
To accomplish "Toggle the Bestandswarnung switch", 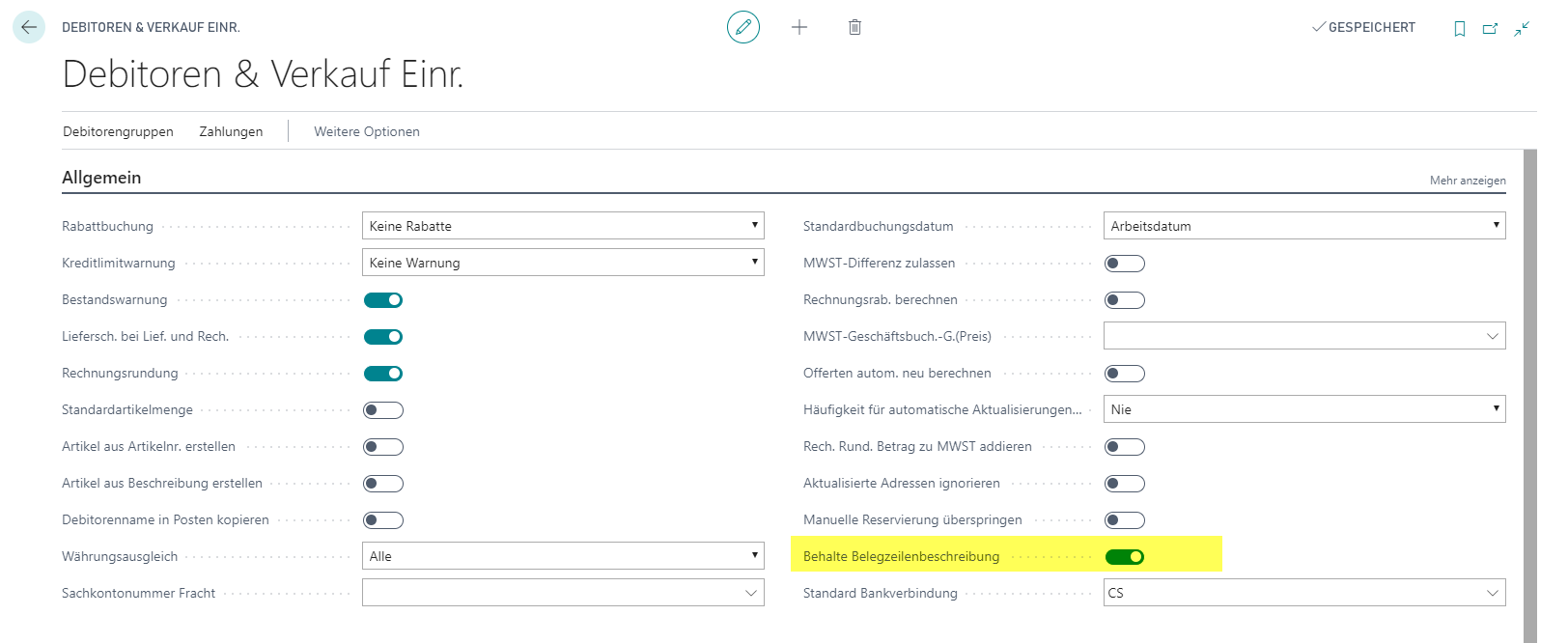I will (383, 300).
